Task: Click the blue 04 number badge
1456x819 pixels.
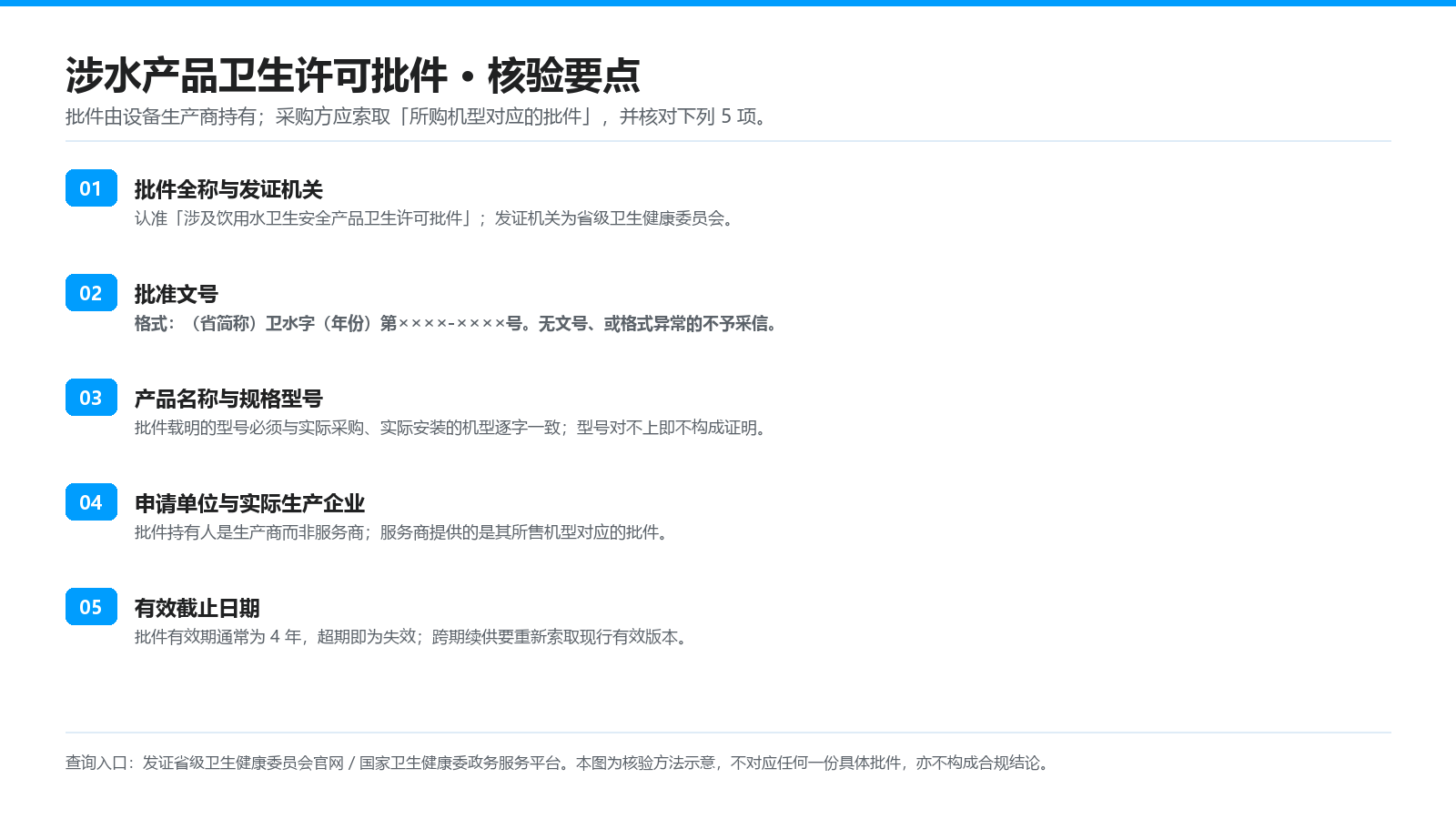Action: (91, 502)
